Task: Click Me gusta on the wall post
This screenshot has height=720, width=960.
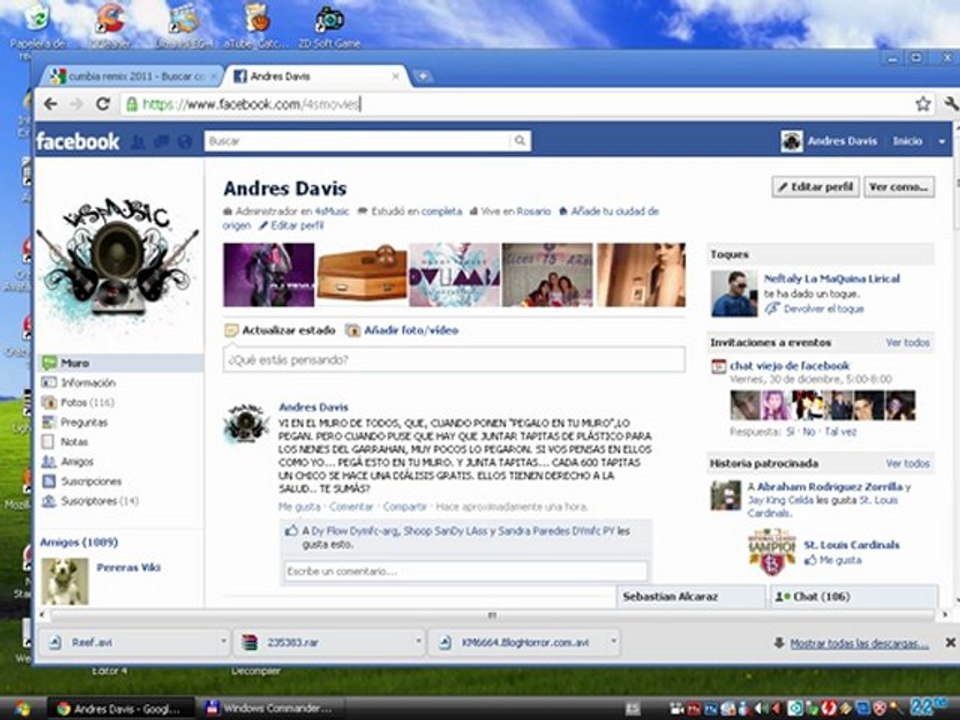Action: coord(299,507)
